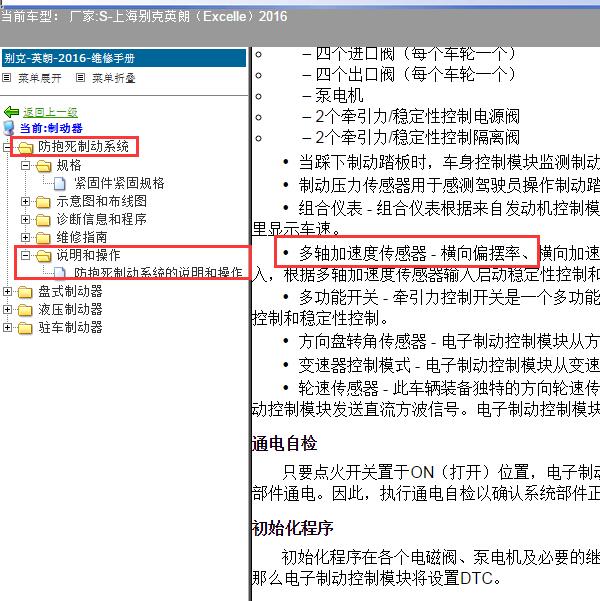Open 规格 tree item
Viewport: 600px width, 601px height.
click(69, 165)
